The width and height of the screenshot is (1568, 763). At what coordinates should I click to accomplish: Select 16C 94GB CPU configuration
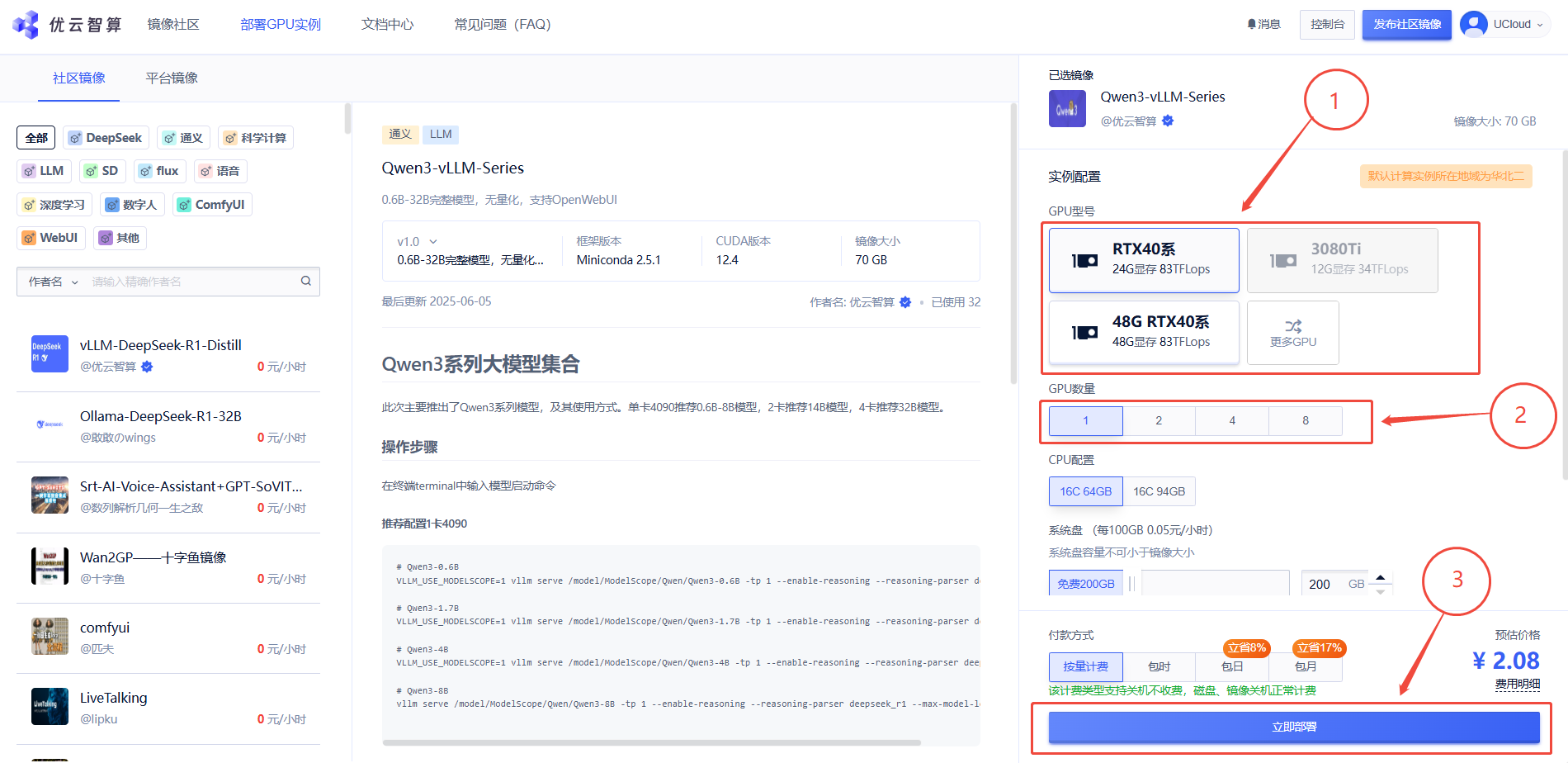click(1159, 491)
